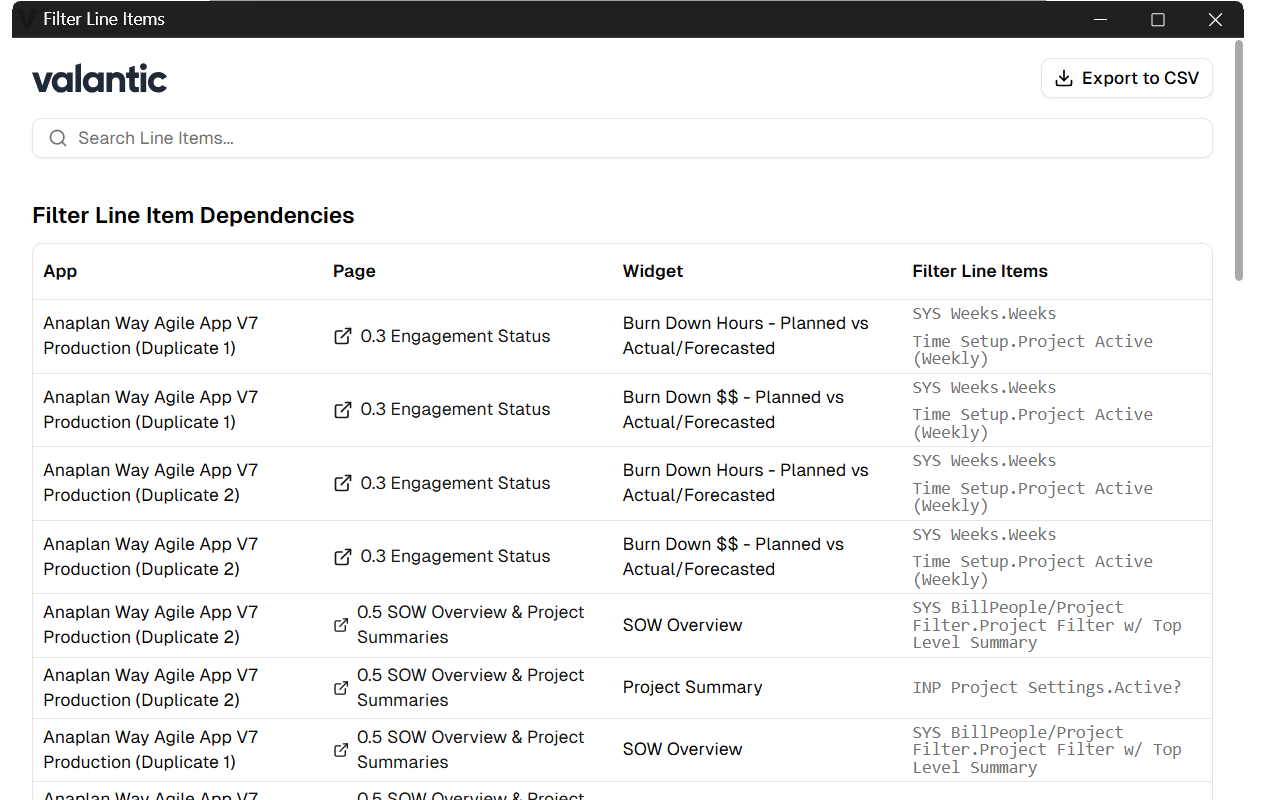Focus the Search Line Items field
This screenshot has width=1280, height=800.
click(622, 138)
